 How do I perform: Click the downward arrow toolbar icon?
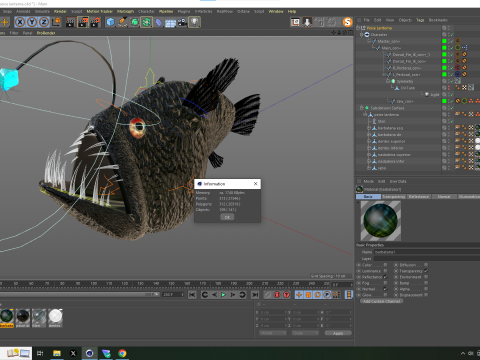click(307, 22)
